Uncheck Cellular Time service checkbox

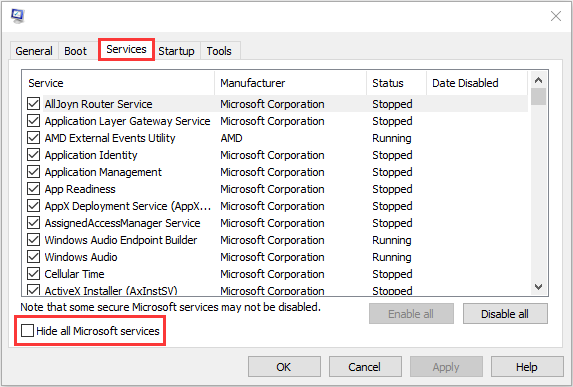[34, 274]
